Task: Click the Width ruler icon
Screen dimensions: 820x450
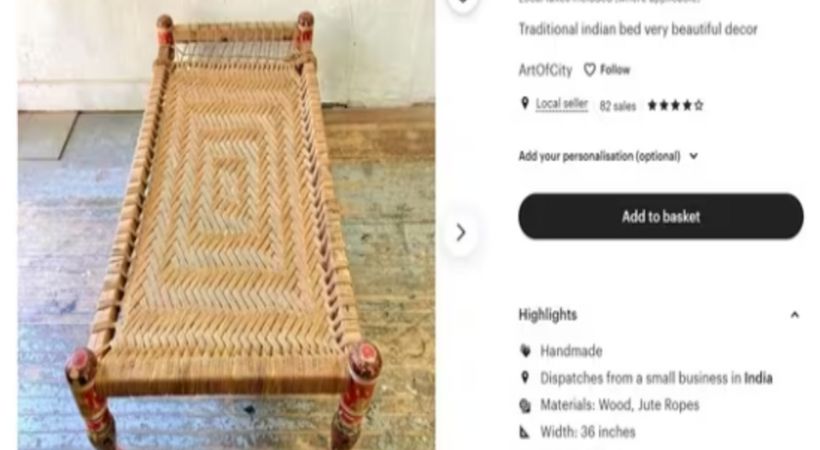Action: [525, 432]
